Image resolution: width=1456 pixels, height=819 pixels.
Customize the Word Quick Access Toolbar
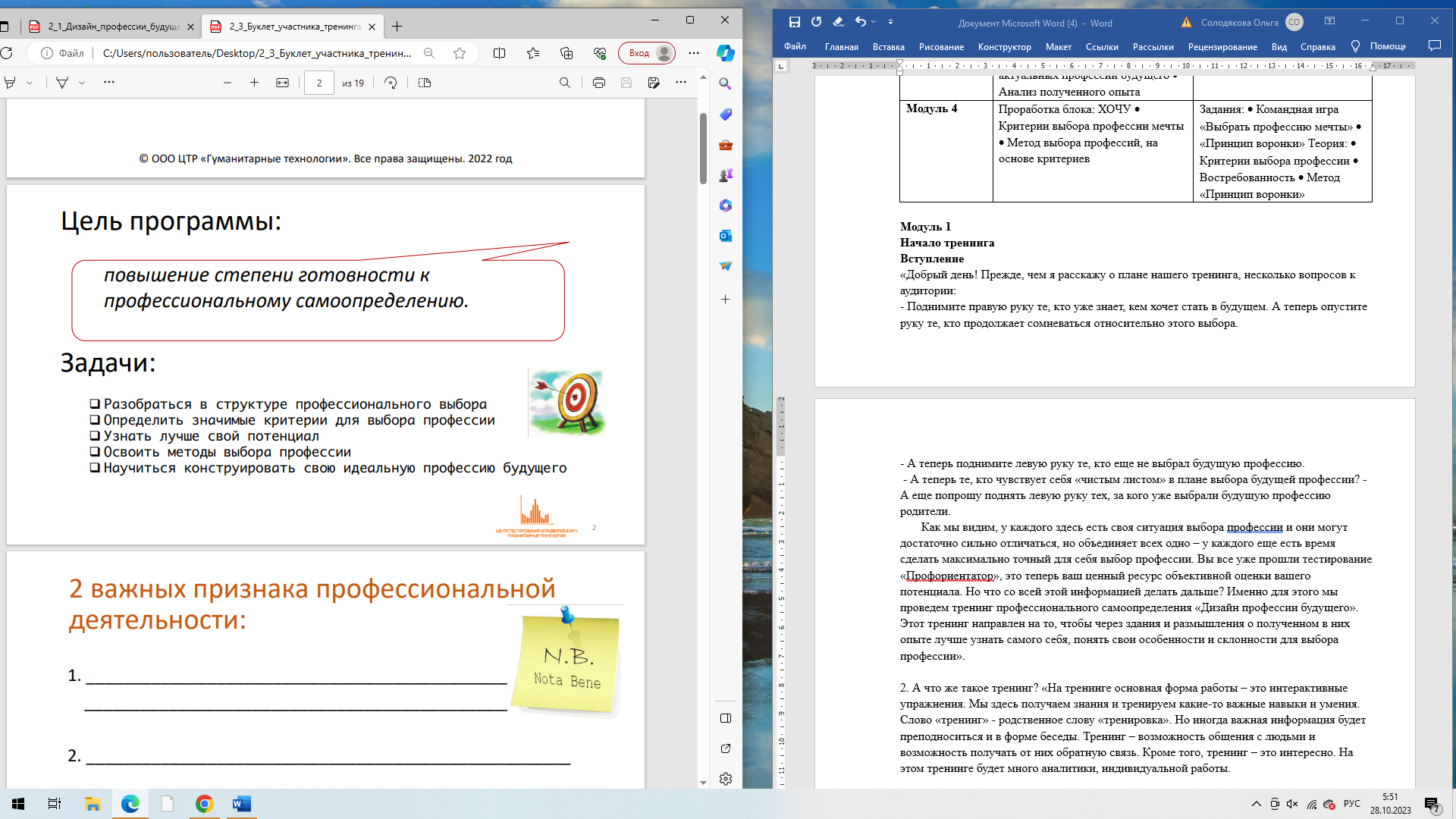pos(891,22)
